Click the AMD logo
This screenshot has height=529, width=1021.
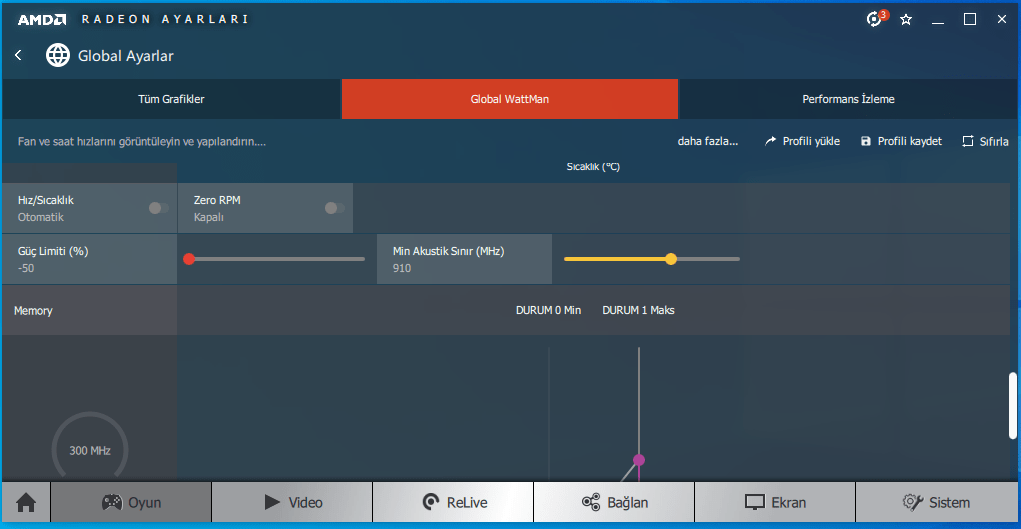42,20
